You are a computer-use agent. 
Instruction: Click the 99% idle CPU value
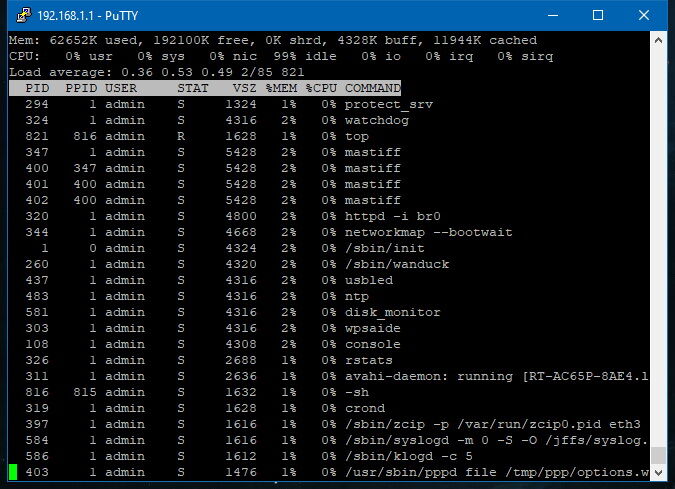(305, 56)
